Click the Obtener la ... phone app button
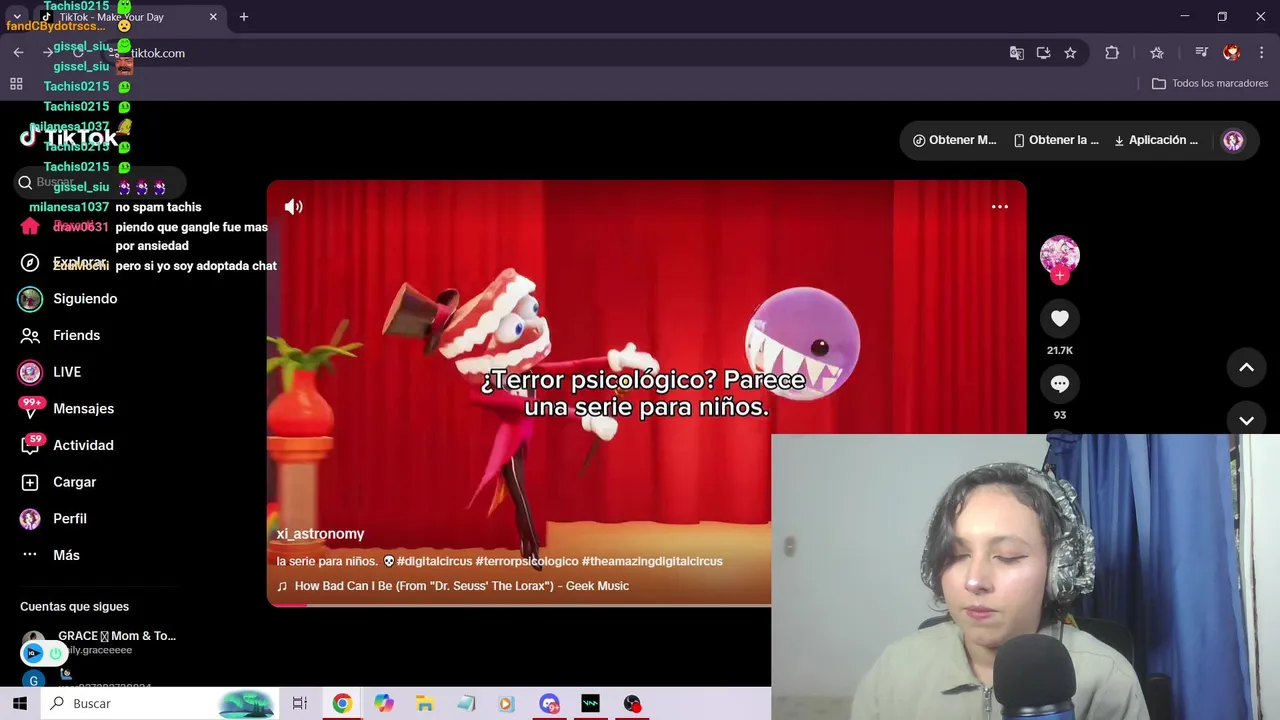Image resolution: width=1280 pixels, height=720 pixels. [x=1056, y=140]
